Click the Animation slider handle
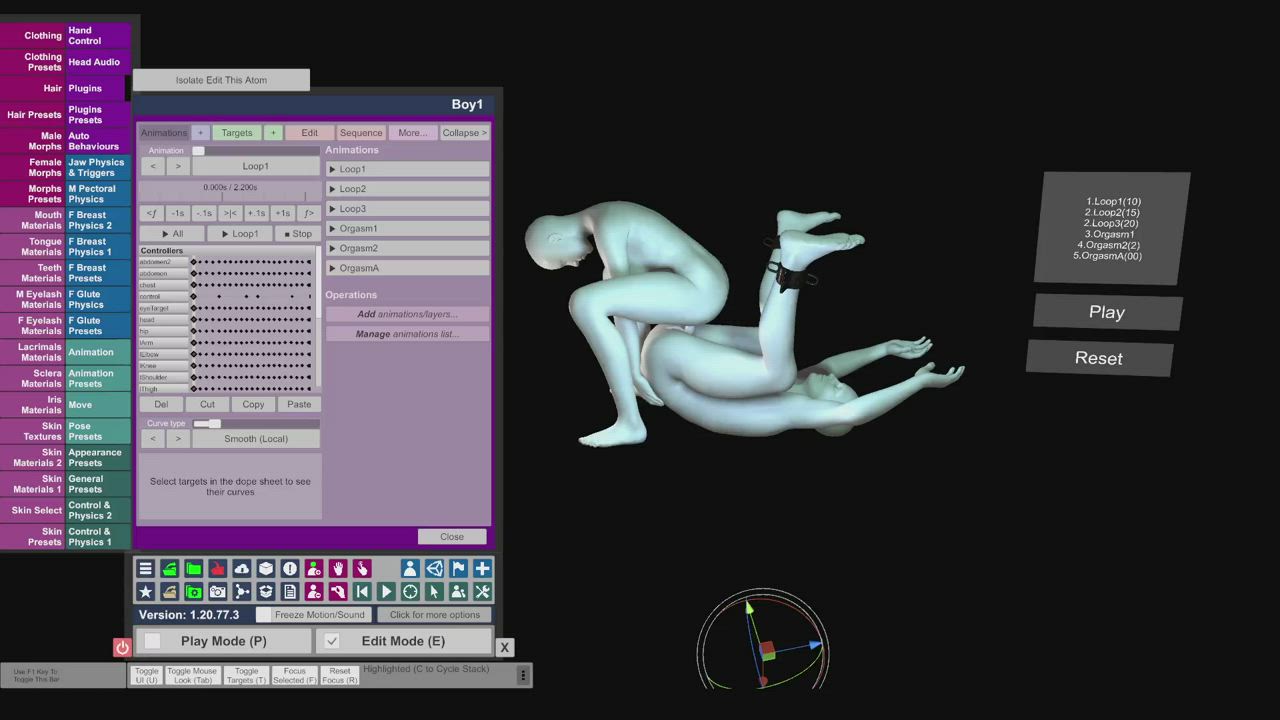Image resolution: width=1280 pixels, height=720 pixels. (198, 151)
